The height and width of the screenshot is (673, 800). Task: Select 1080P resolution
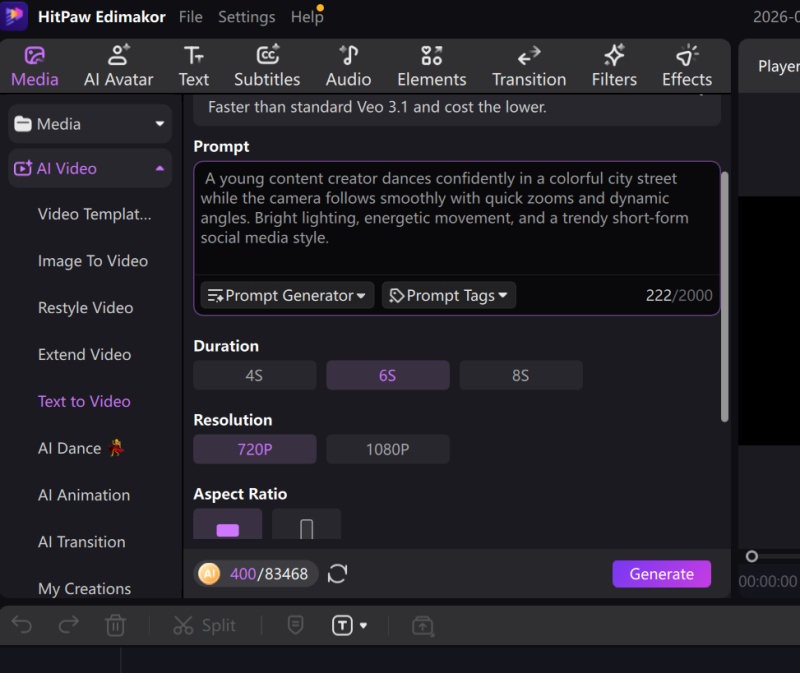pos(388,449)
